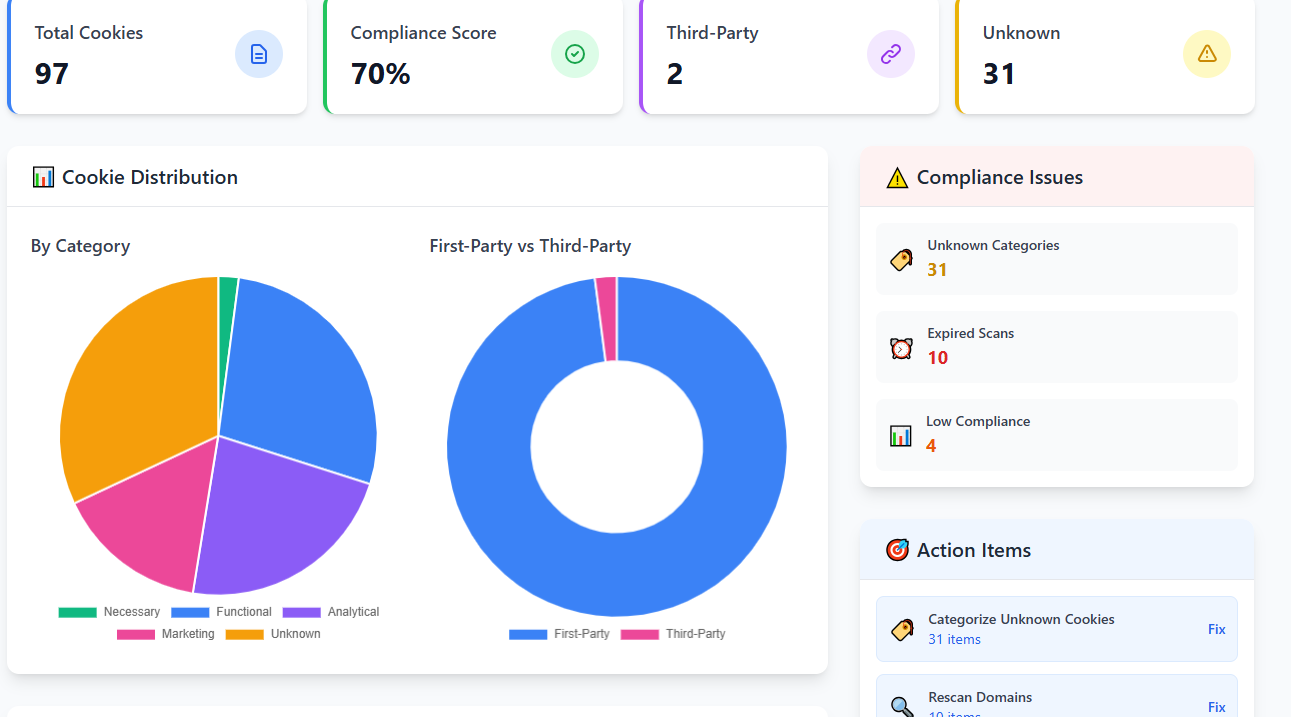Click the warning icon on Unknown card
1291x717 pixels.
click(1207, 54)
